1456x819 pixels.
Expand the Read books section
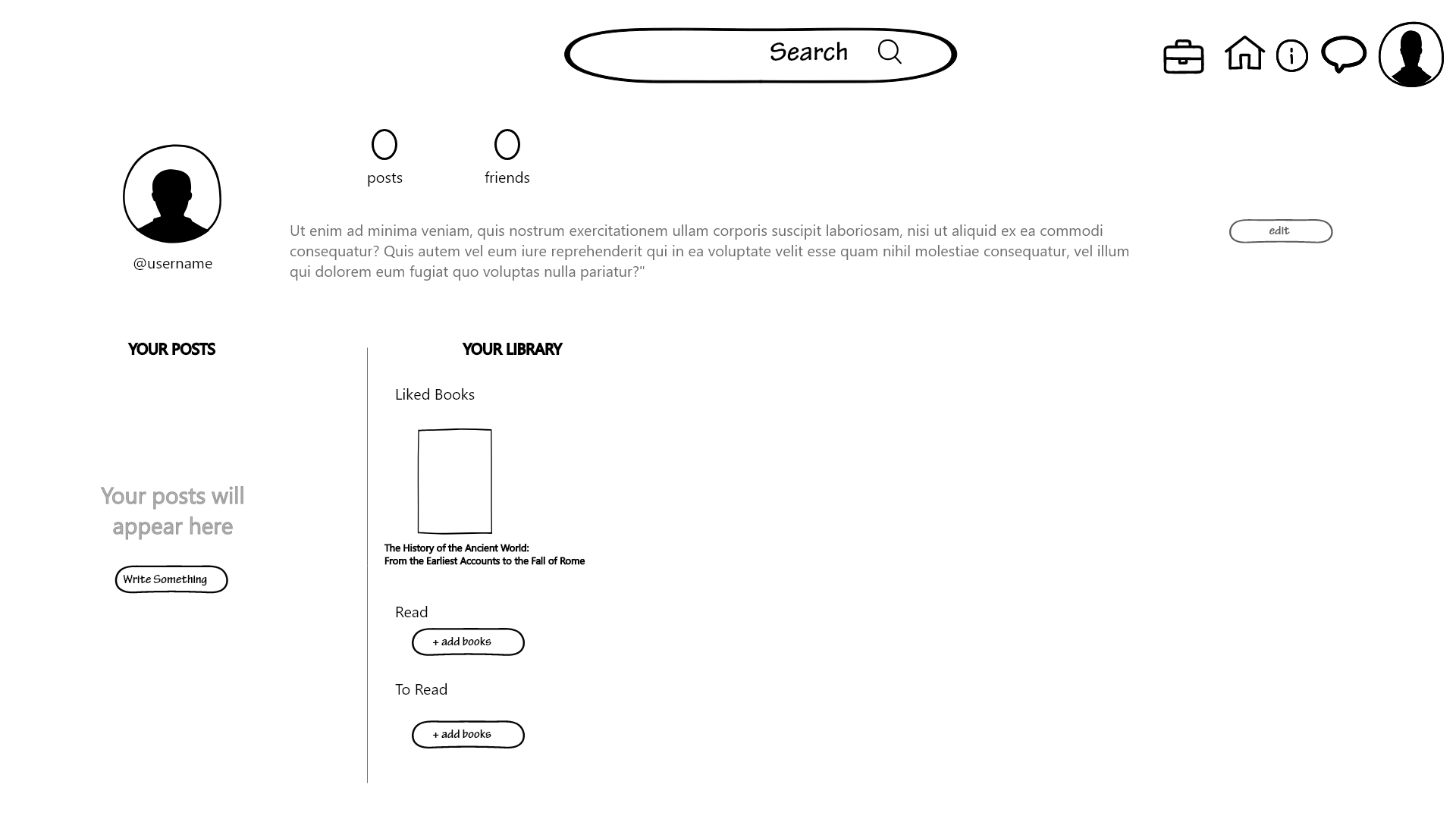411,611
